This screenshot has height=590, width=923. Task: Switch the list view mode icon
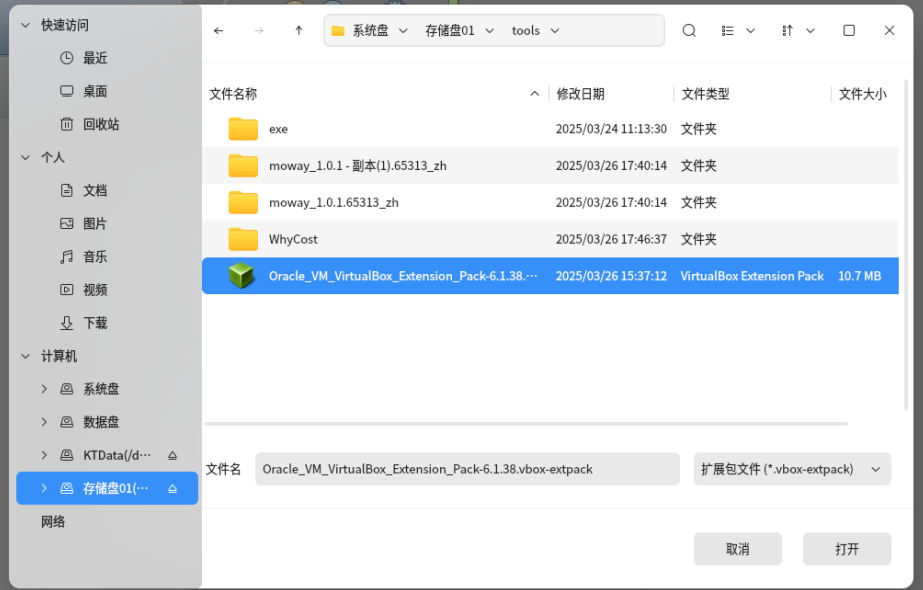coord(728,31)
